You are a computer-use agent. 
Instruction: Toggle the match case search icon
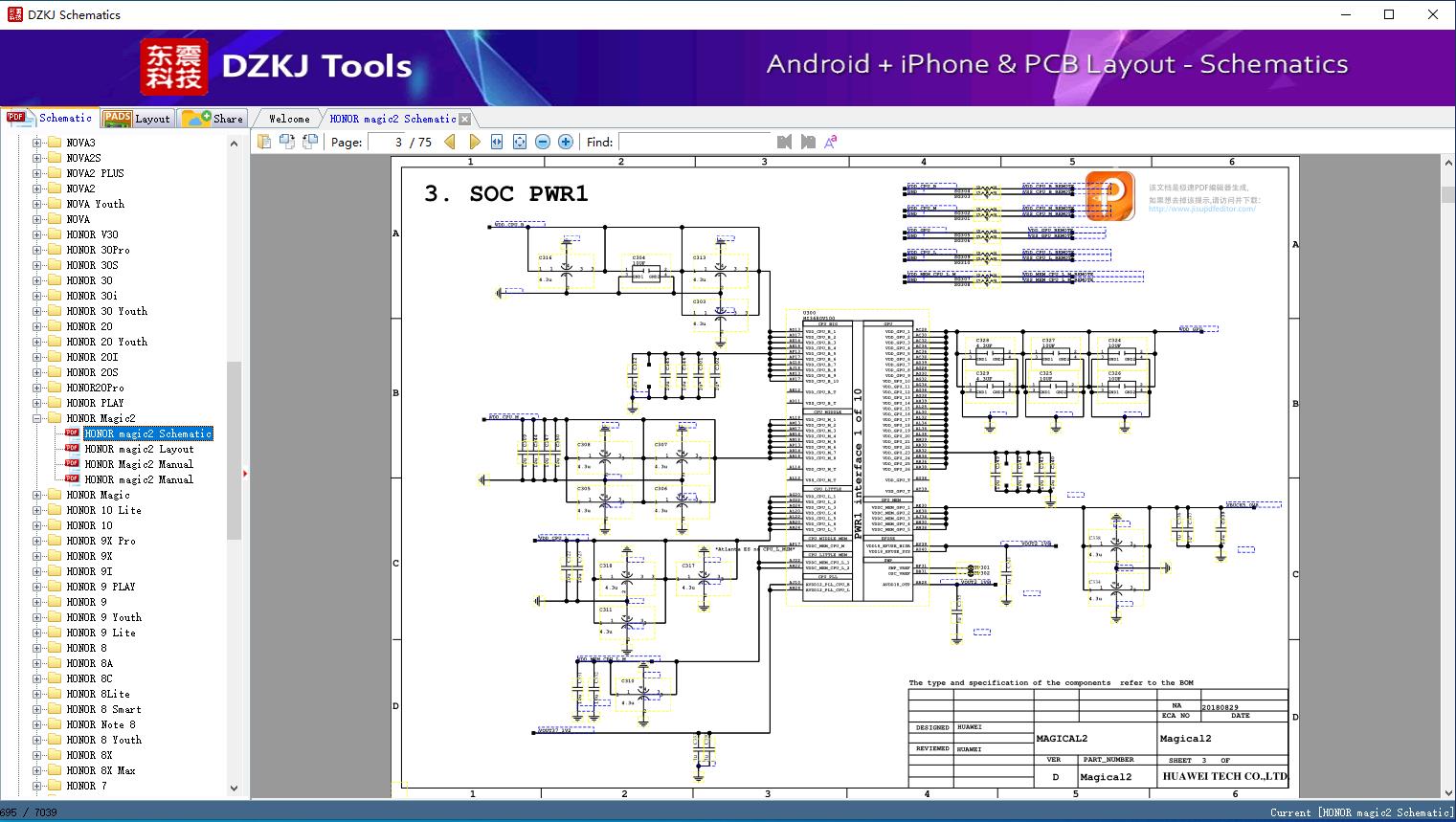click(x=831, y=142)
